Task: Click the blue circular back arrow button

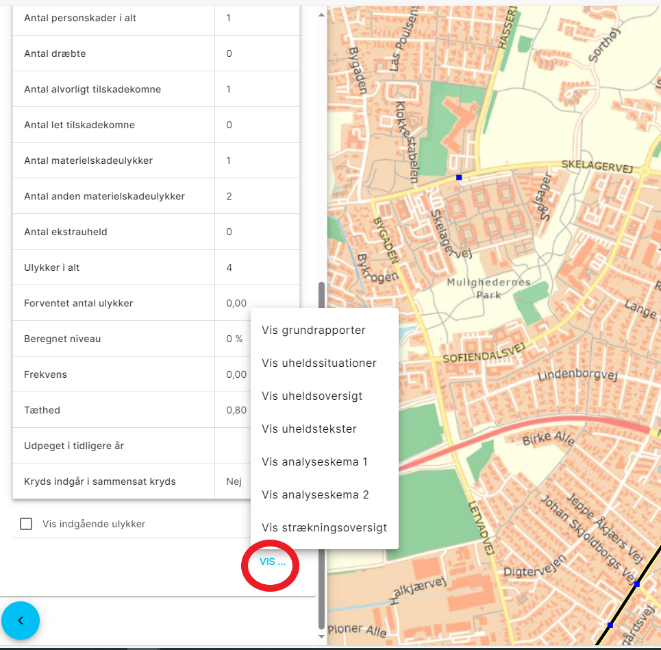Action: pyautogui.click(x=20, y=620)
